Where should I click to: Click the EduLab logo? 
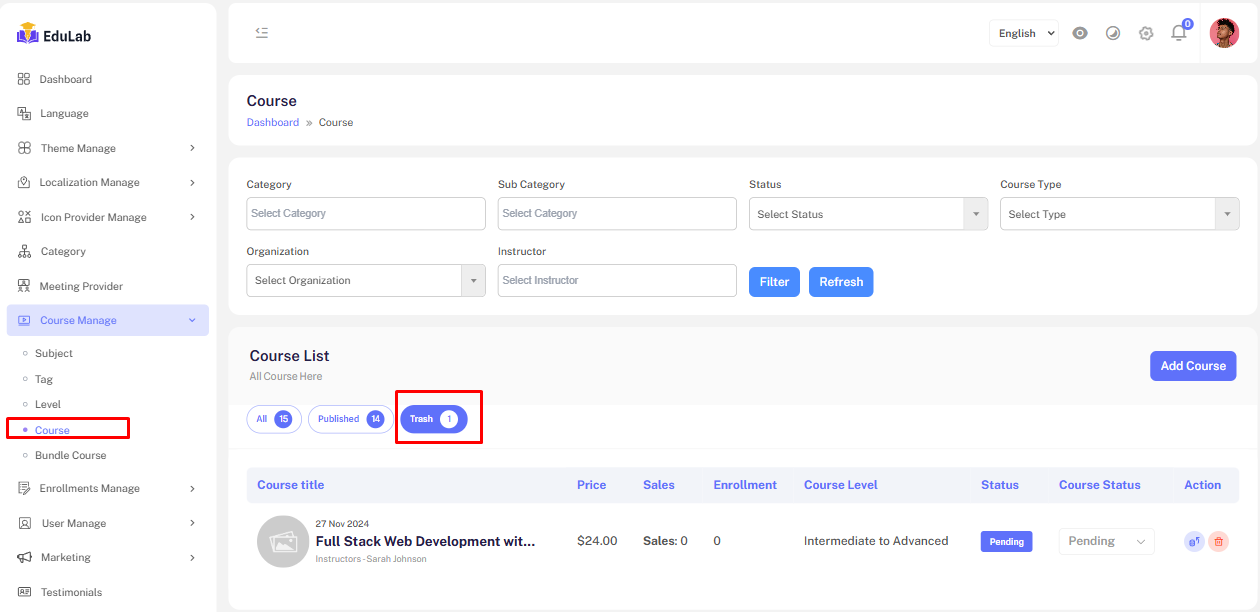pos(55,35)
